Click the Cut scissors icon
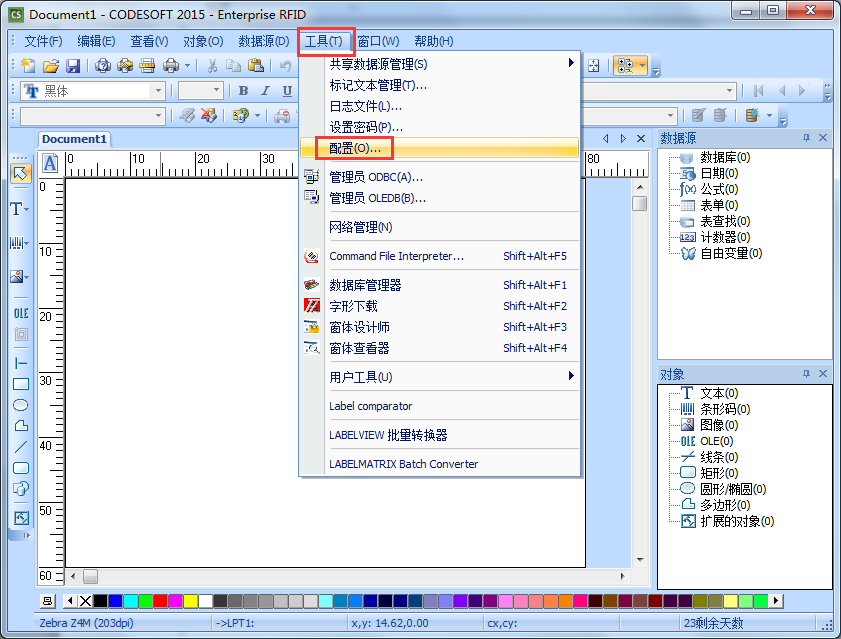The width and height of the screenshot is (841, 639). click(212, 66)
